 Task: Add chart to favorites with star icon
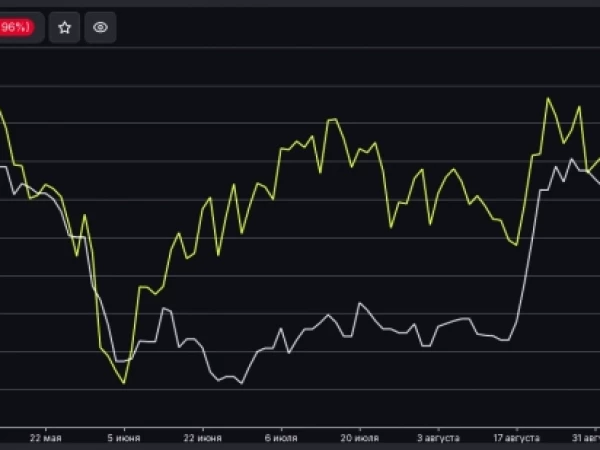pos(64,27)
